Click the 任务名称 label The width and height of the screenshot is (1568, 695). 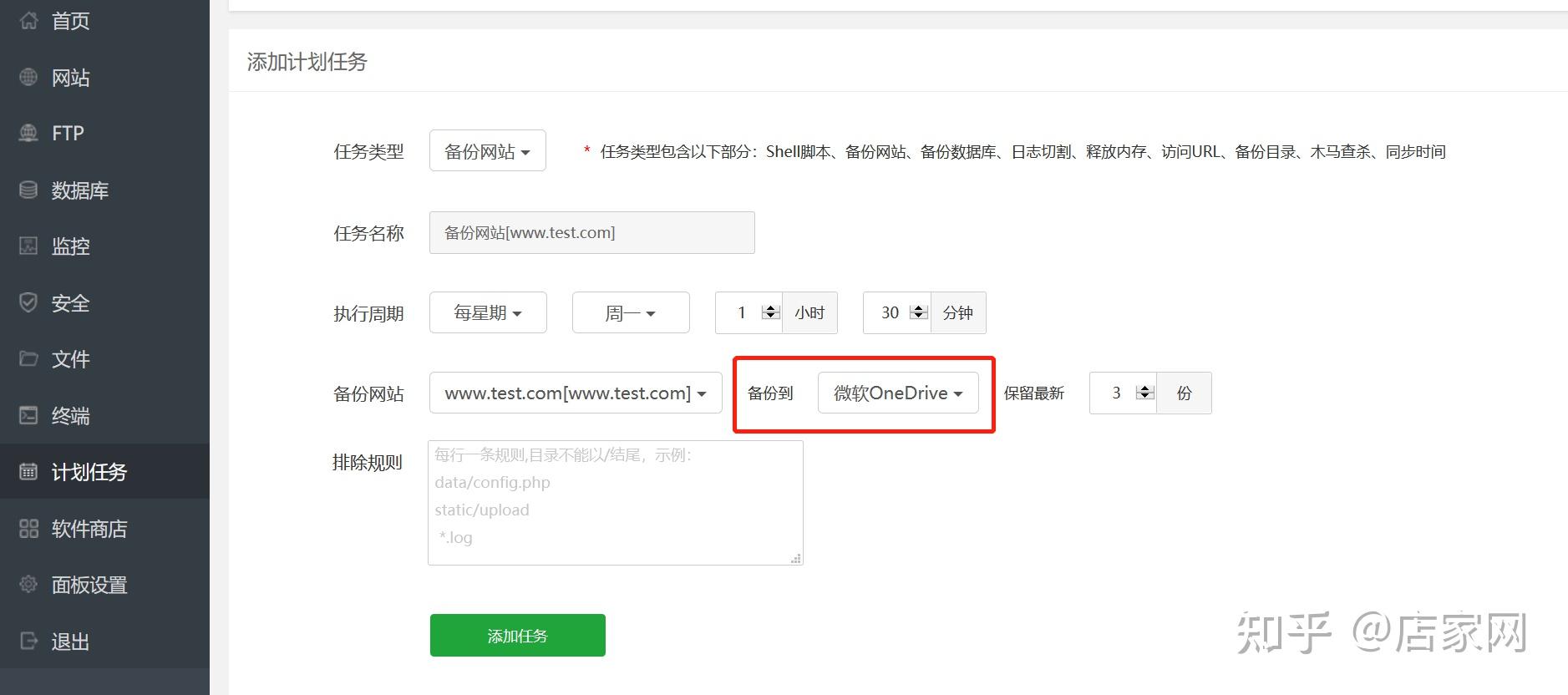tap(368, 233)
